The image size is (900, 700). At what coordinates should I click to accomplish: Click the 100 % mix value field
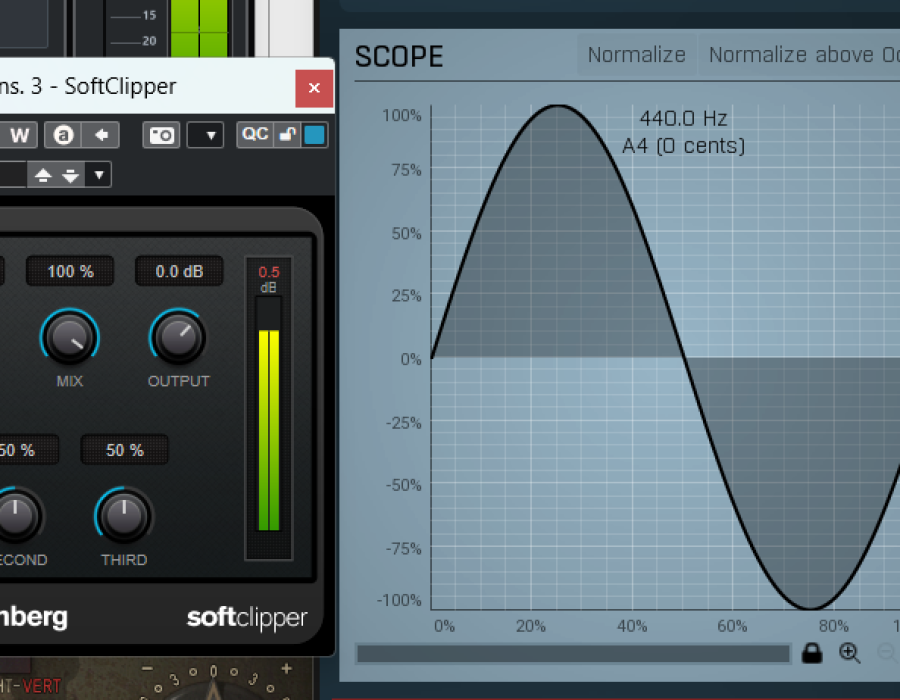[70, 271]
